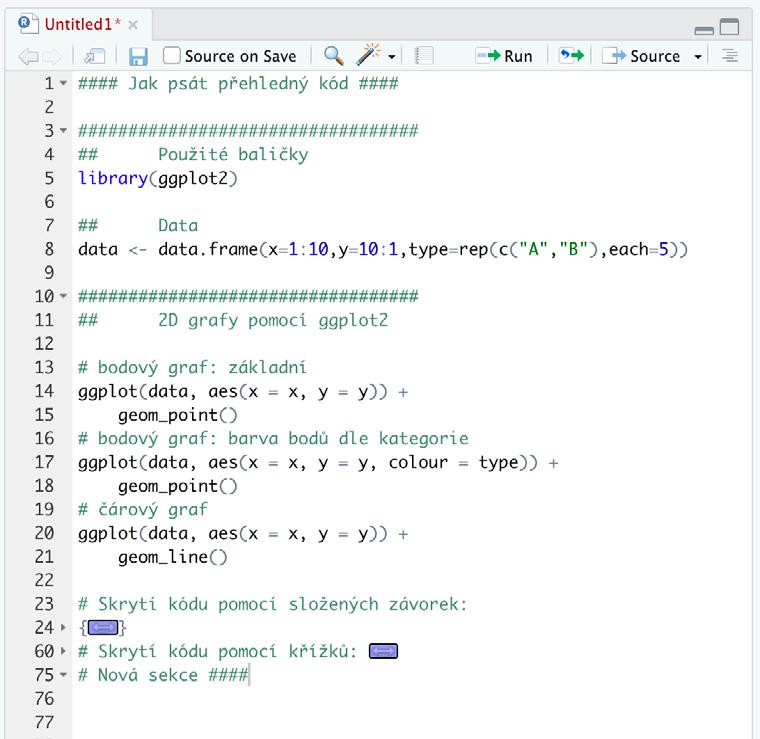
Task: Run the current line with Run button
Action: pyautogui.click(x=504, y=56)
